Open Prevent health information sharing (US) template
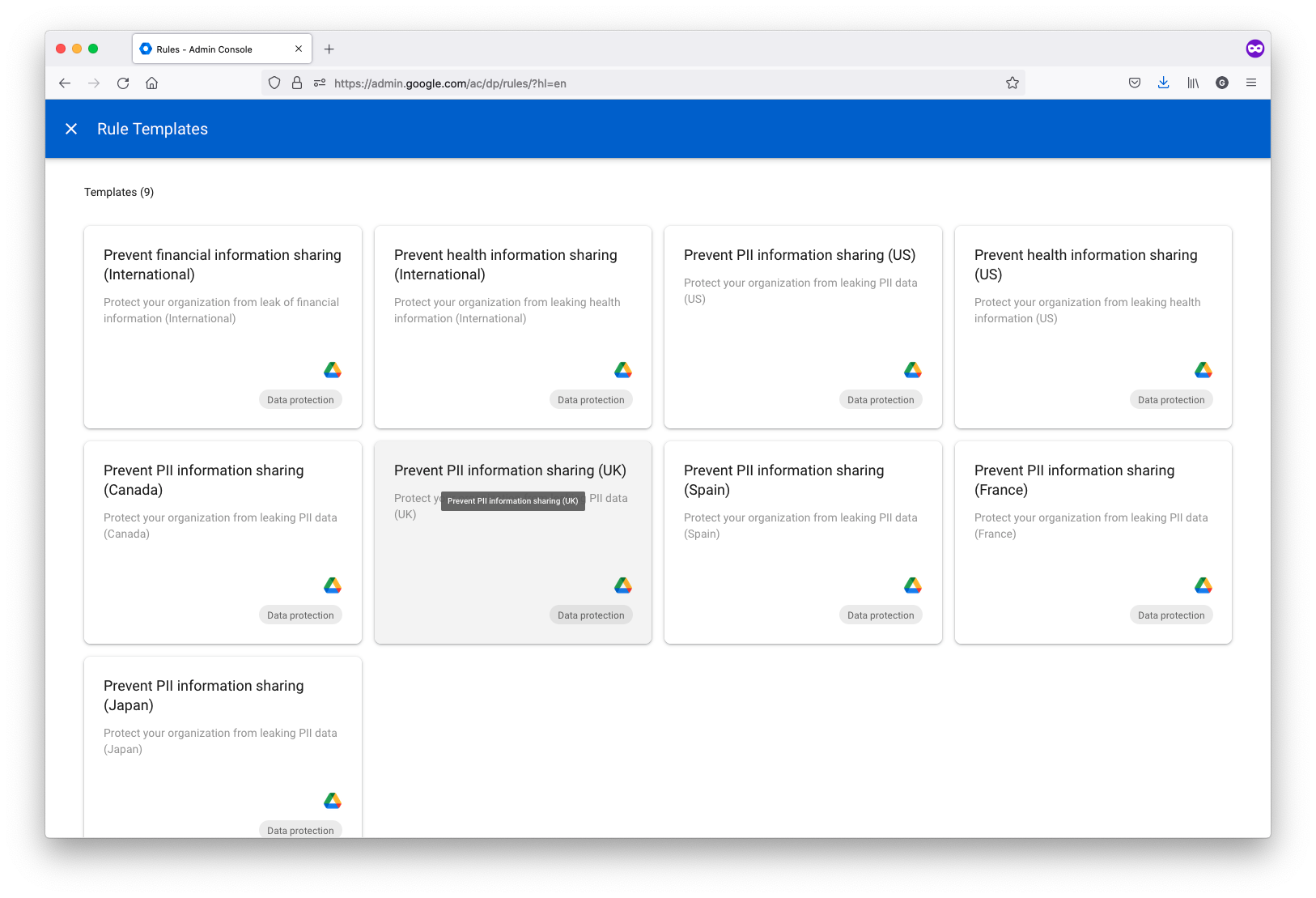 [x=1093, y=327]
